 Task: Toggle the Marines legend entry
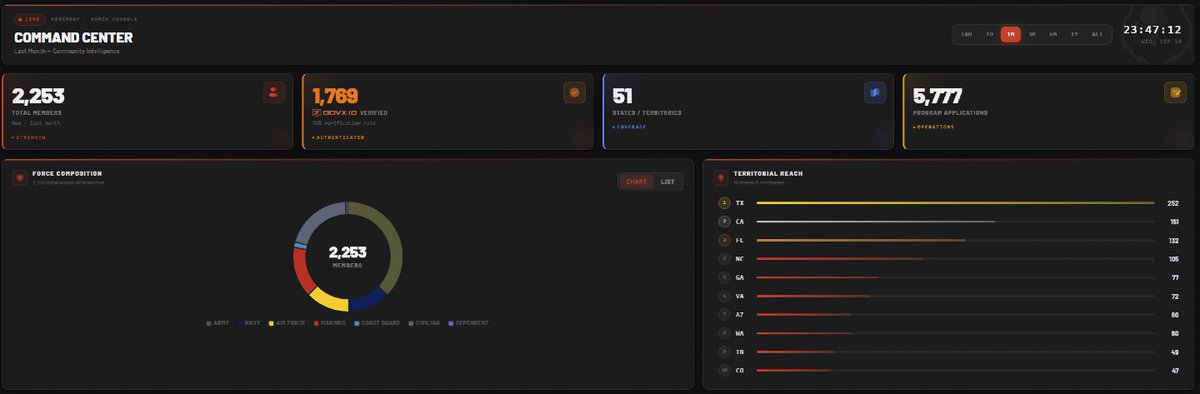330,323
